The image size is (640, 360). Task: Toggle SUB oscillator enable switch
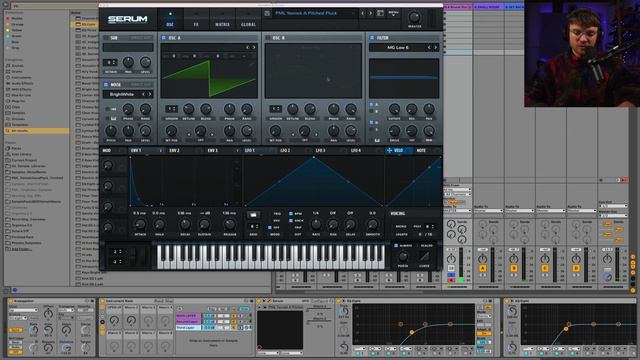(x=106, y=38)
